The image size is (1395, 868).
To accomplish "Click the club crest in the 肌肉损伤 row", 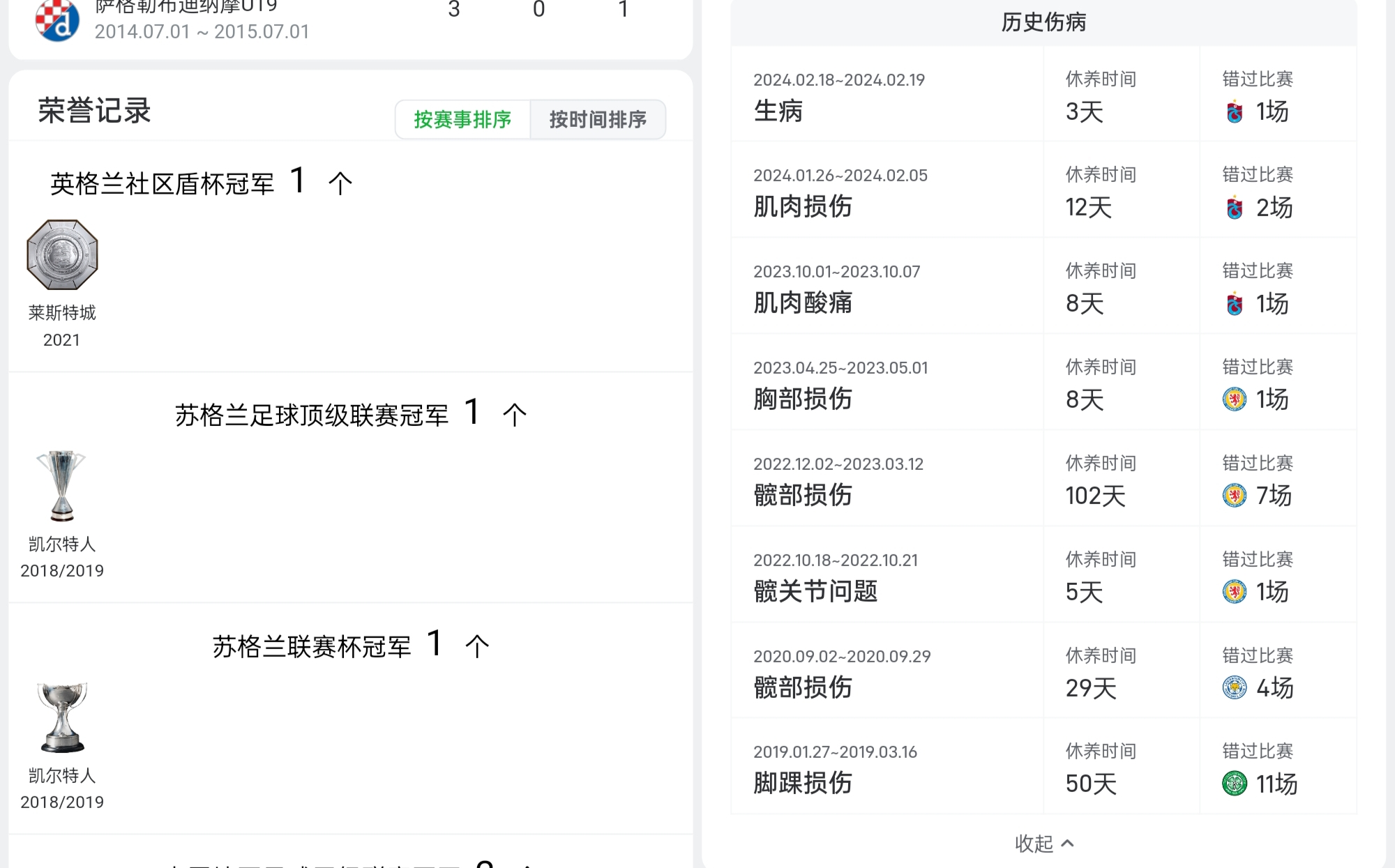I will tap(1235, 208).
